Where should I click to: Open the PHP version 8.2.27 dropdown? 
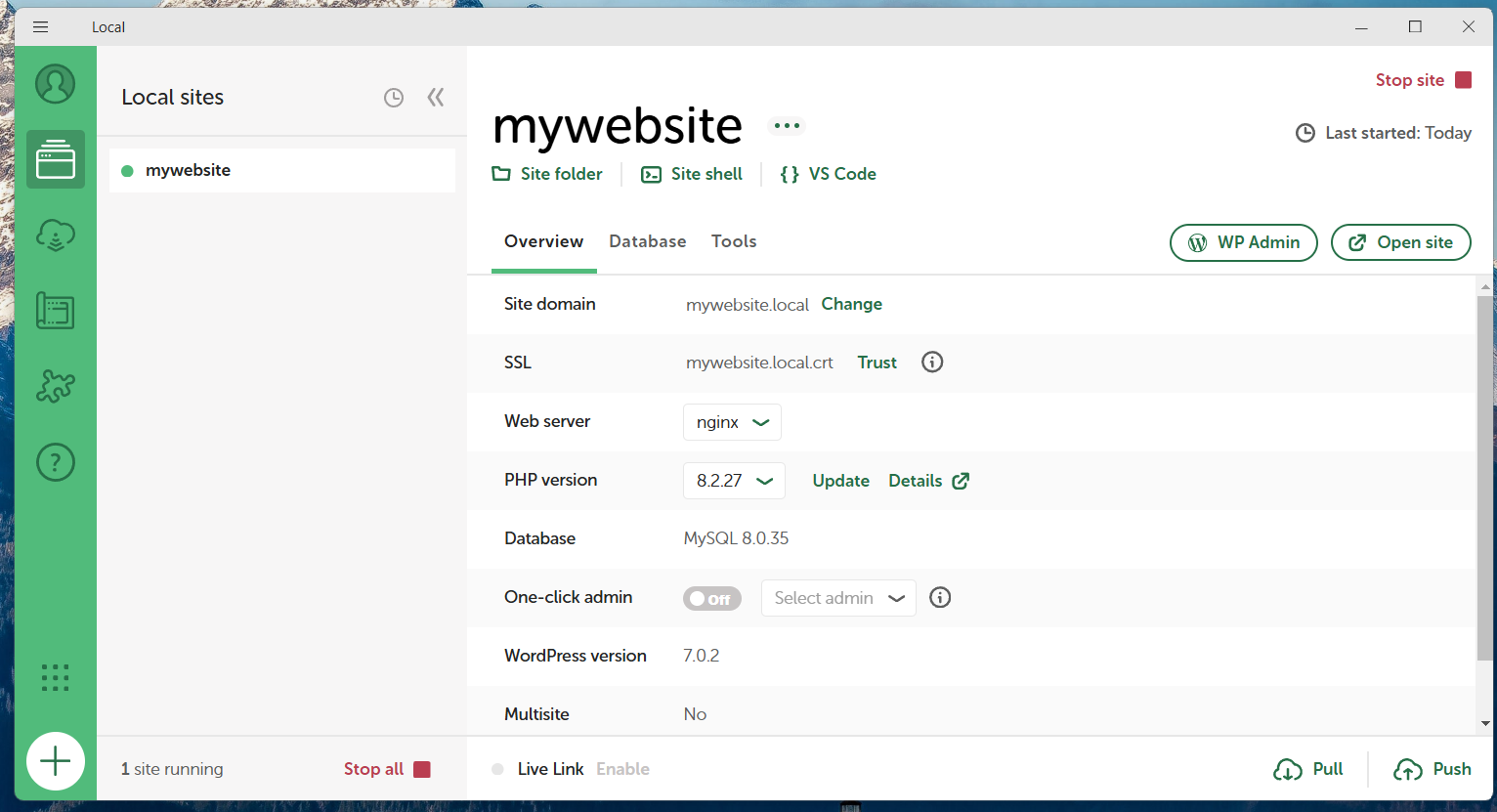[x=734, y=481]
